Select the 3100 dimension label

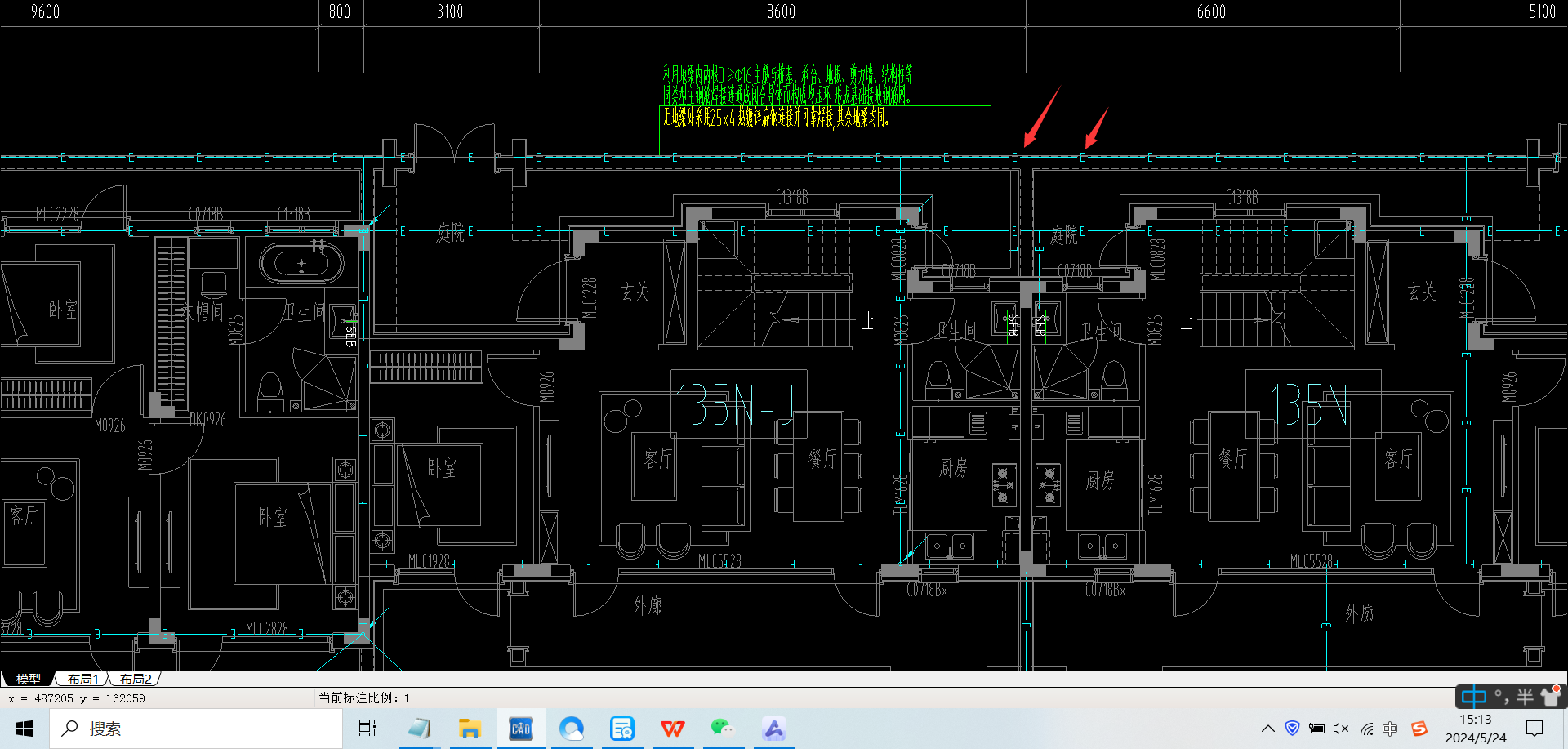pos(450,11)
